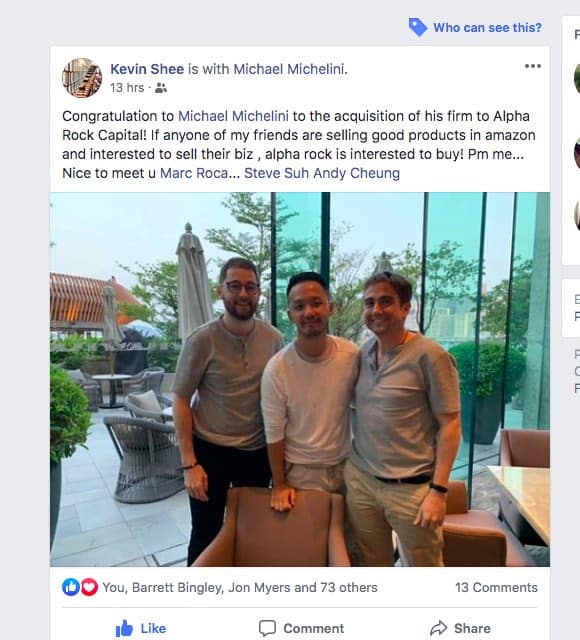
Task: View the list of people who reacted
Action: (x=240, y=587)
